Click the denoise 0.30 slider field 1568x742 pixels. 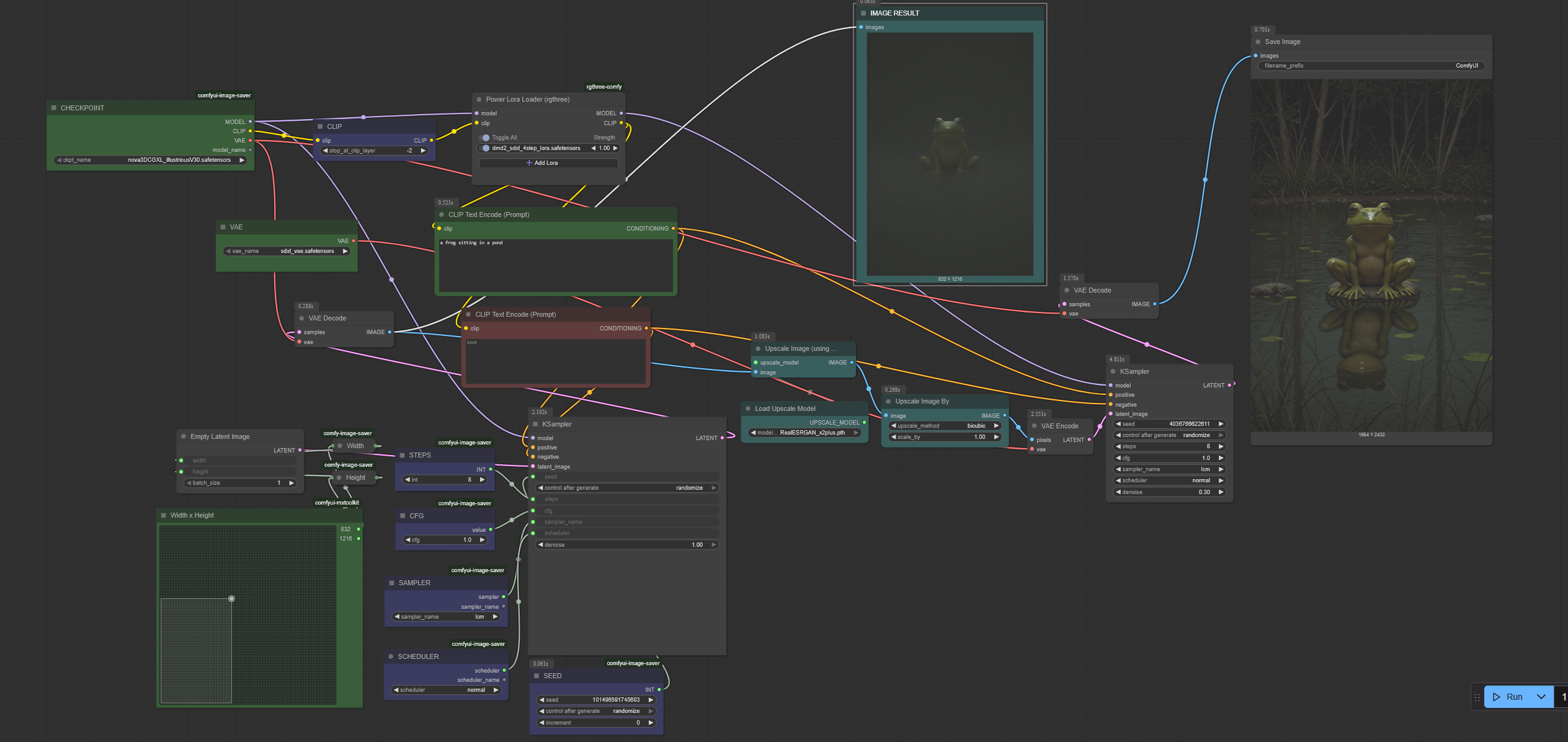[1169, 492]
